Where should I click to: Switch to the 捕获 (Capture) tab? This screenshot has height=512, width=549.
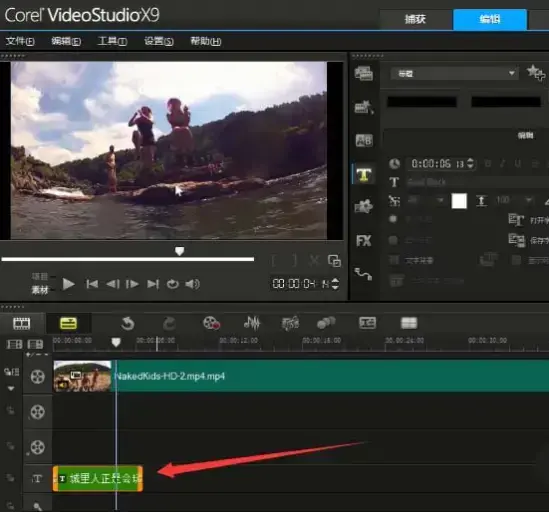(x=416, y=19)
